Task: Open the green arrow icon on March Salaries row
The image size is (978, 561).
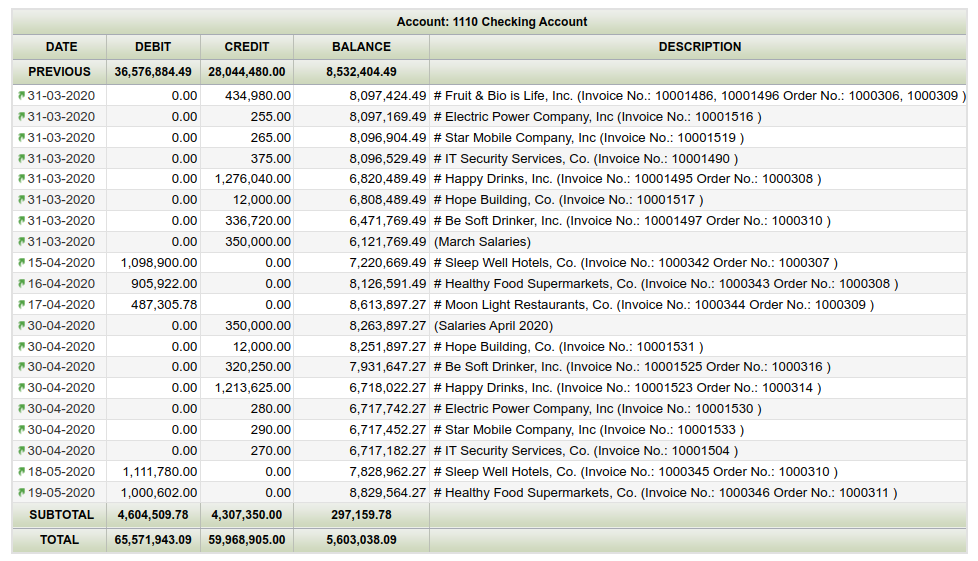Action: 21,242
